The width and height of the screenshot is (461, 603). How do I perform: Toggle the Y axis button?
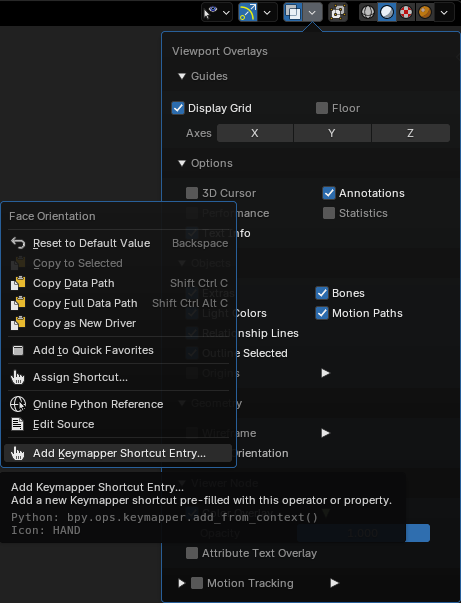[332, 133]
